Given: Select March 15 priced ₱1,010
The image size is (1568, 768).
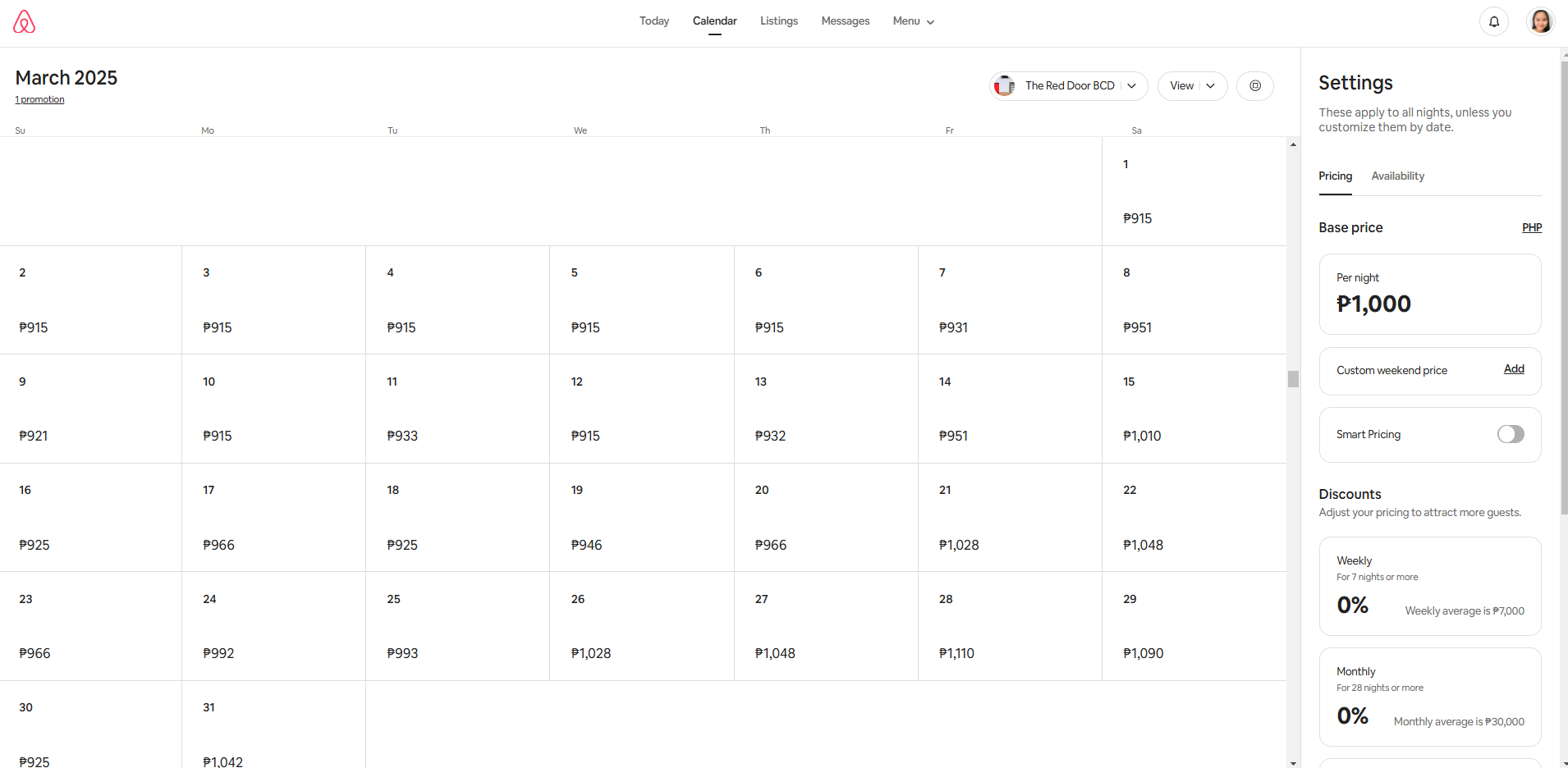Looking at the screenshot, I should click(1194, 409).
